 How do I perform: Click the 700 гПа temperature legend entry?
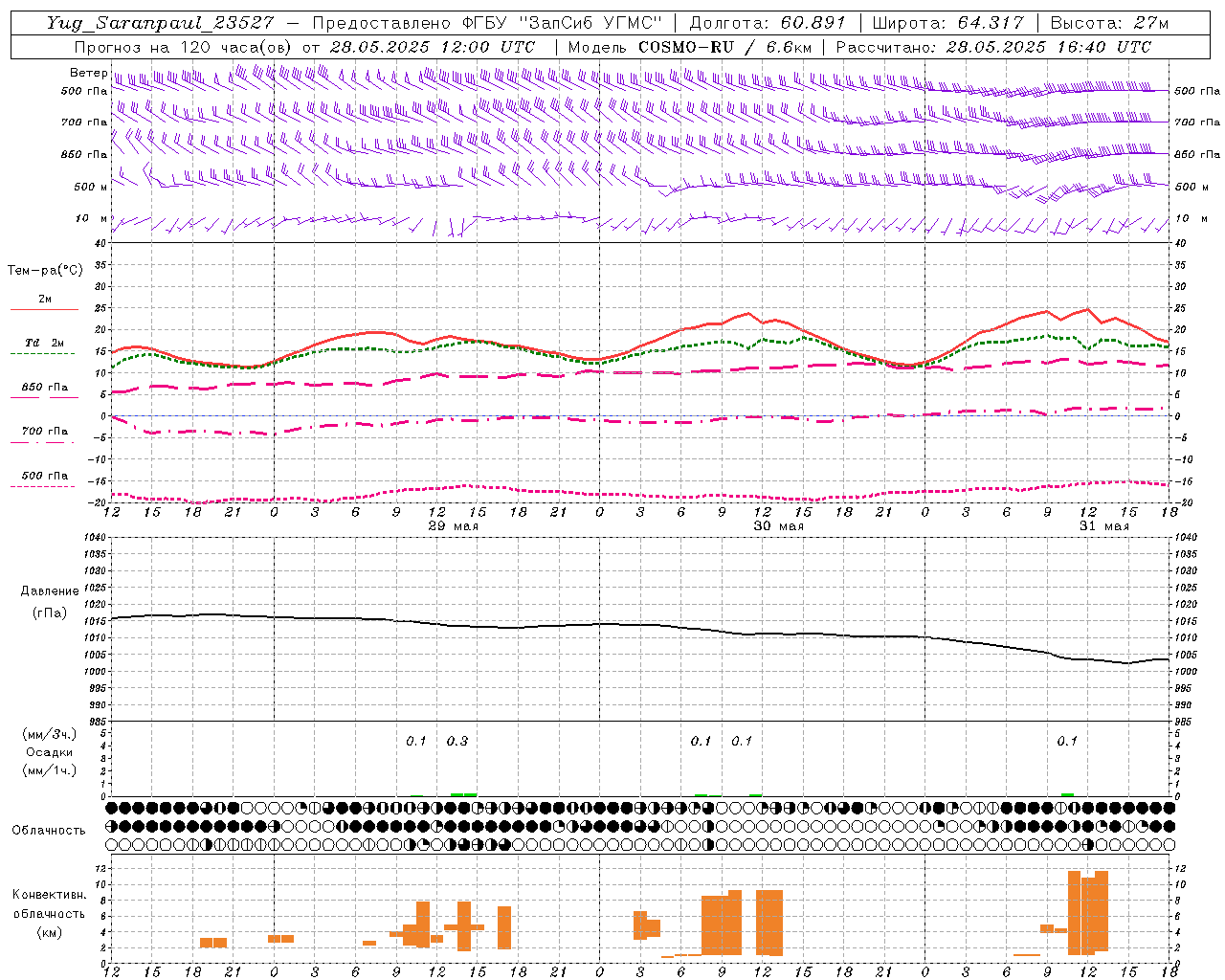[x=45, y=432]
